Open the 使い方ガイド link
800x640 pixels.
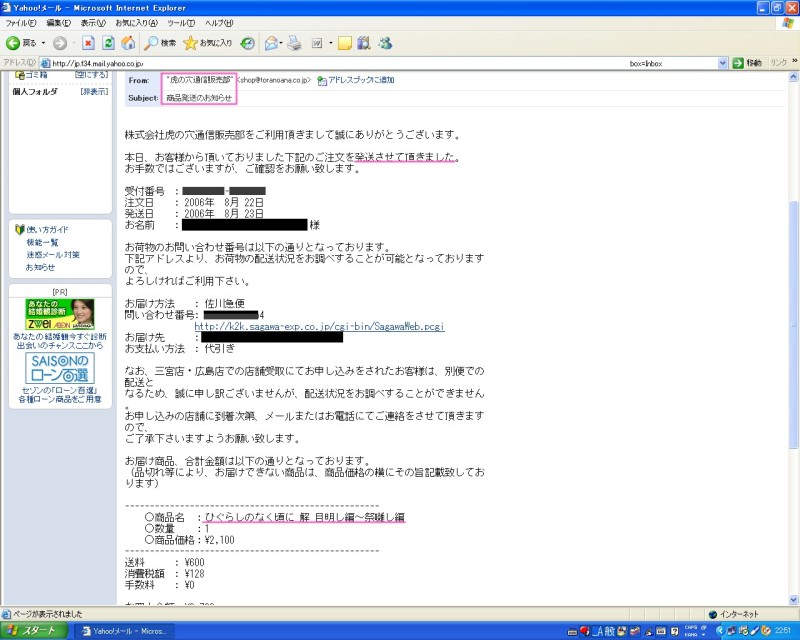(x=47, y=230)
